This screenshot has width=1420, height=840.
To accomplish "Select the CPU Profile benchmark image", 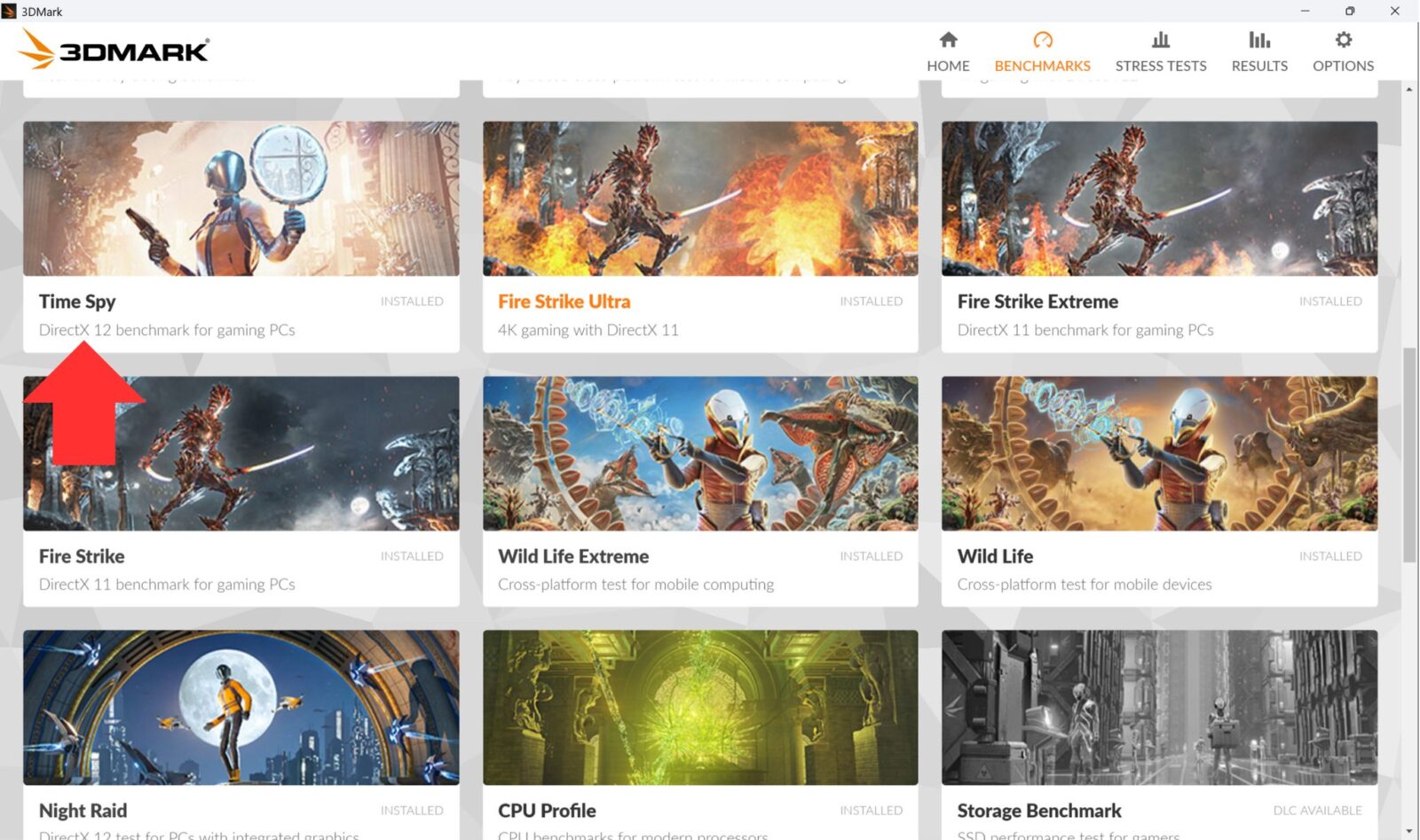I will [x=700, y=707].
